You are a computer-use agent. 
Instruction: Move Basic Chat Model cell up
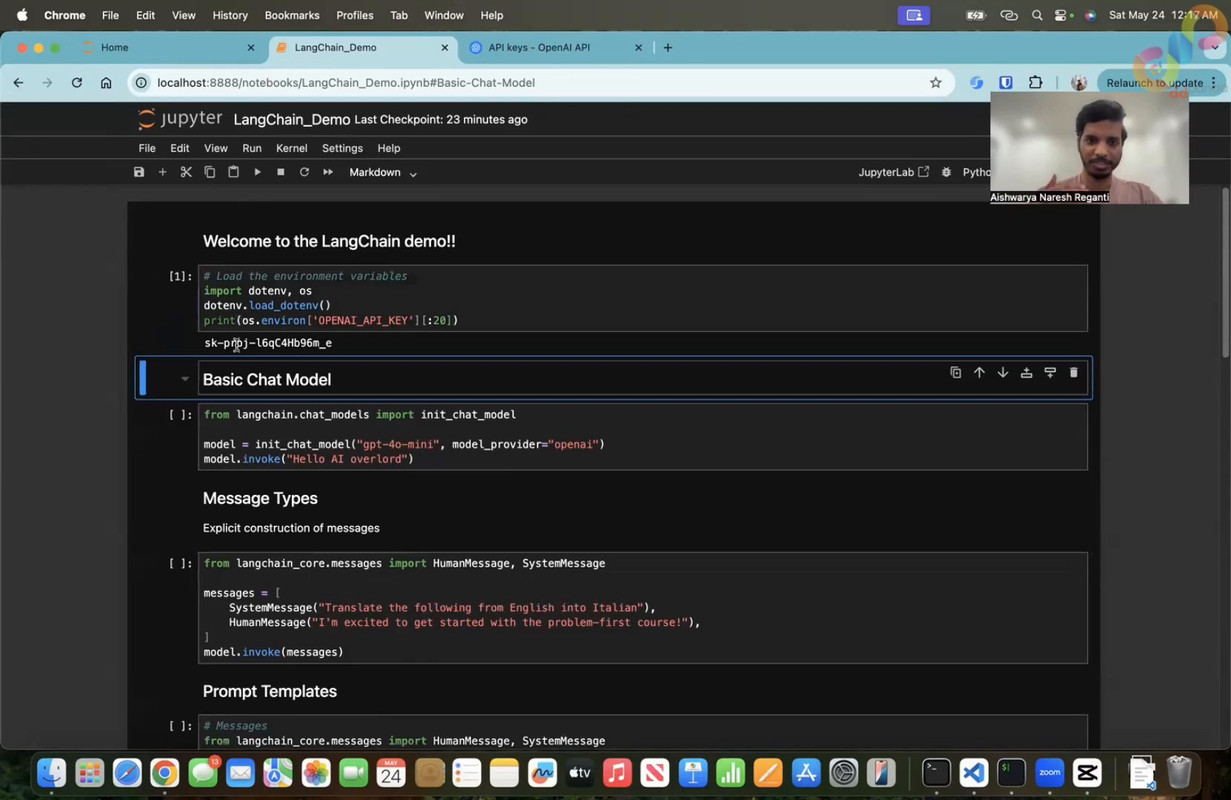click(979, 373)
